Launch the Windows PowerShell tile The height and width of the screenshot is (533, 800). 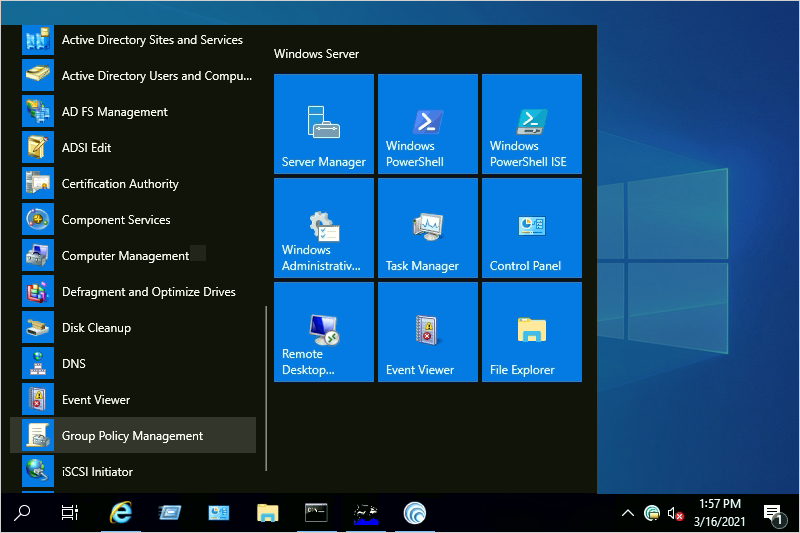(x=427, y=124)
